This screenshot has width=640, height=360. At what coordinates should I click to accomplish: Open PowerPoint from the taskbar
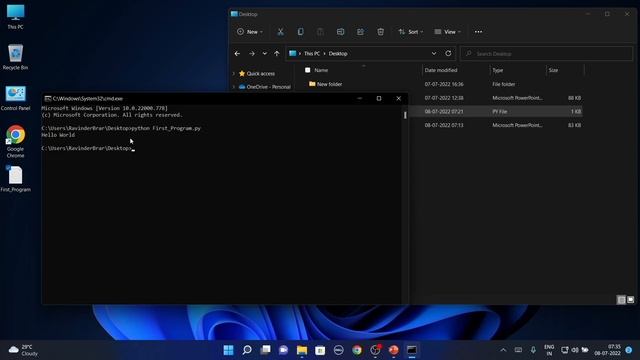(393, 350)
